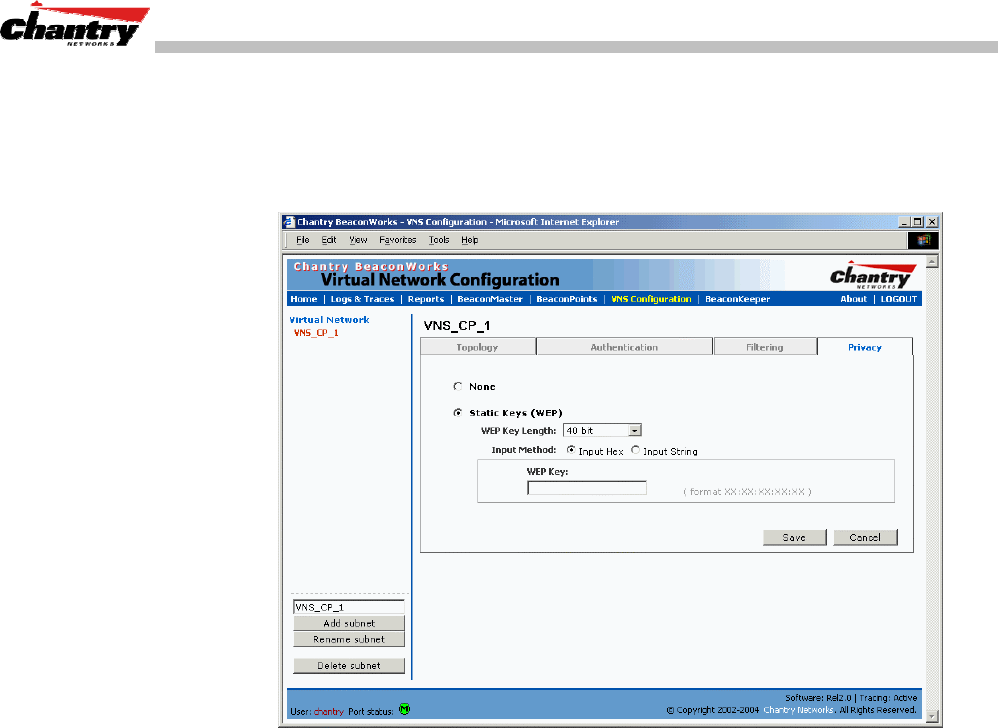Screen dimensions: 998x728
Task: Choose the Input Hex radio option
Action: (571, 450)
